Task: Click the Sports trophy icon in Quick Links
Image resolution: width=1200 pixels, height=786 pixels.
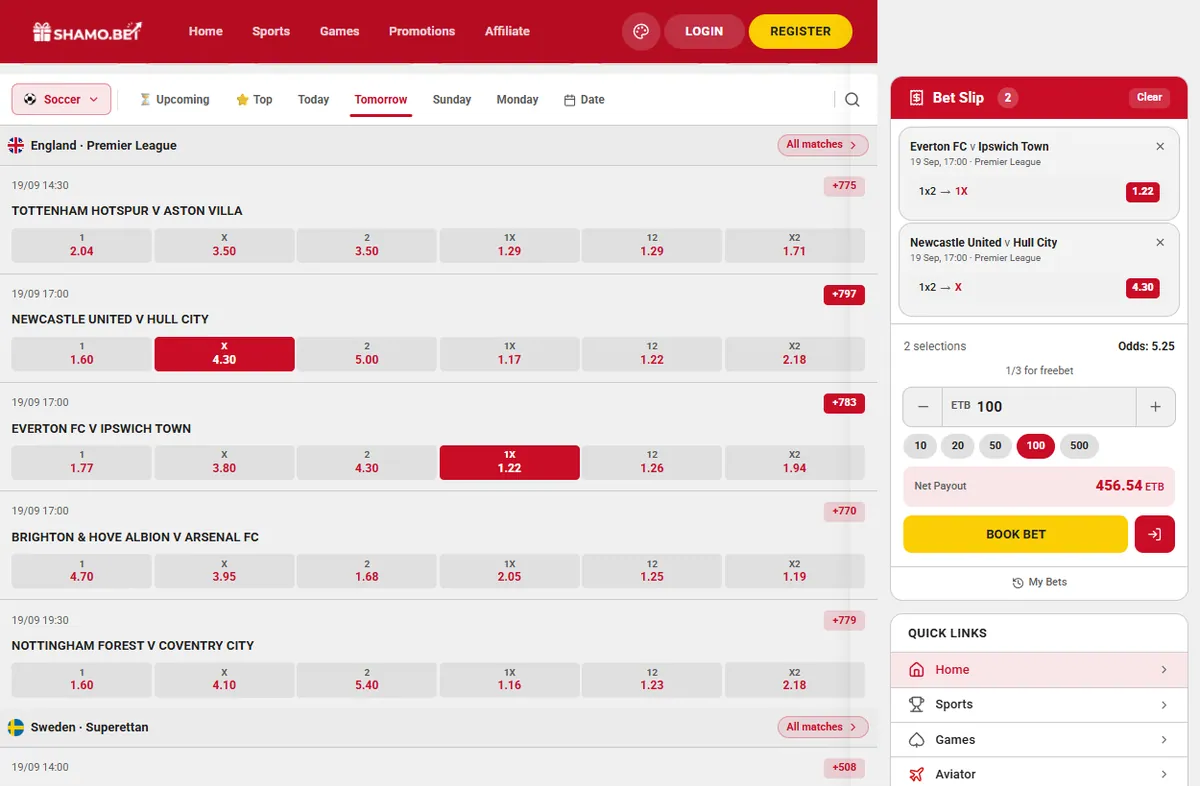Action: tap(916, 704)
